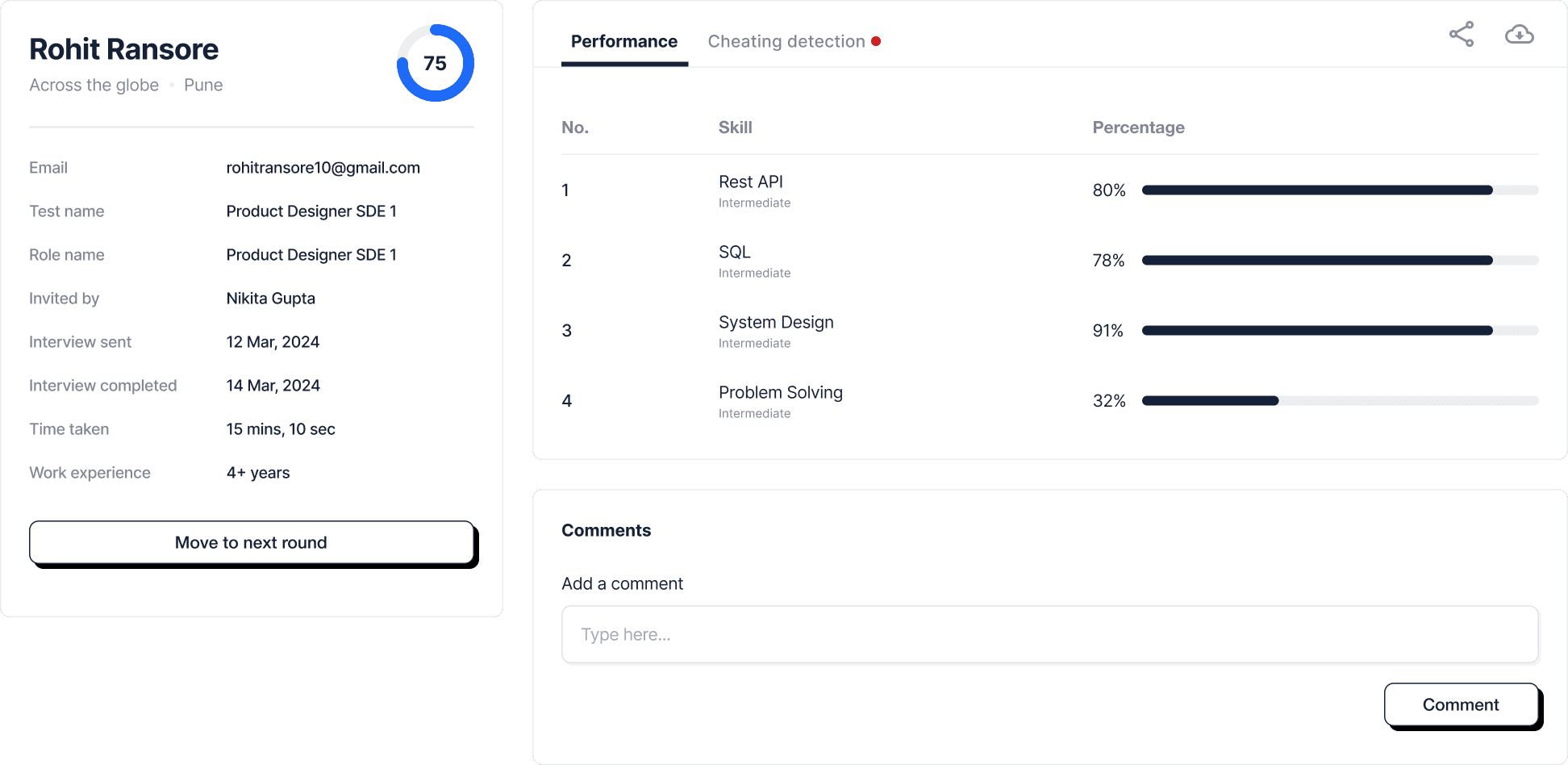Click the cloud download icon
Image resolution: width=1568 pixels, height=765 pixels.
(1519, 35)
